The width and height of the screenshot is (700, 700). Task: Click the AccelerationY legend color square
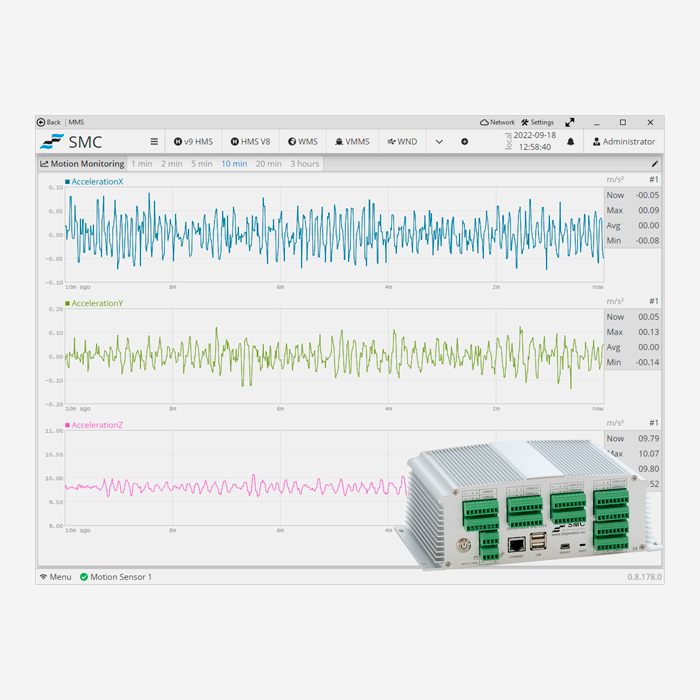click(67, 304)
